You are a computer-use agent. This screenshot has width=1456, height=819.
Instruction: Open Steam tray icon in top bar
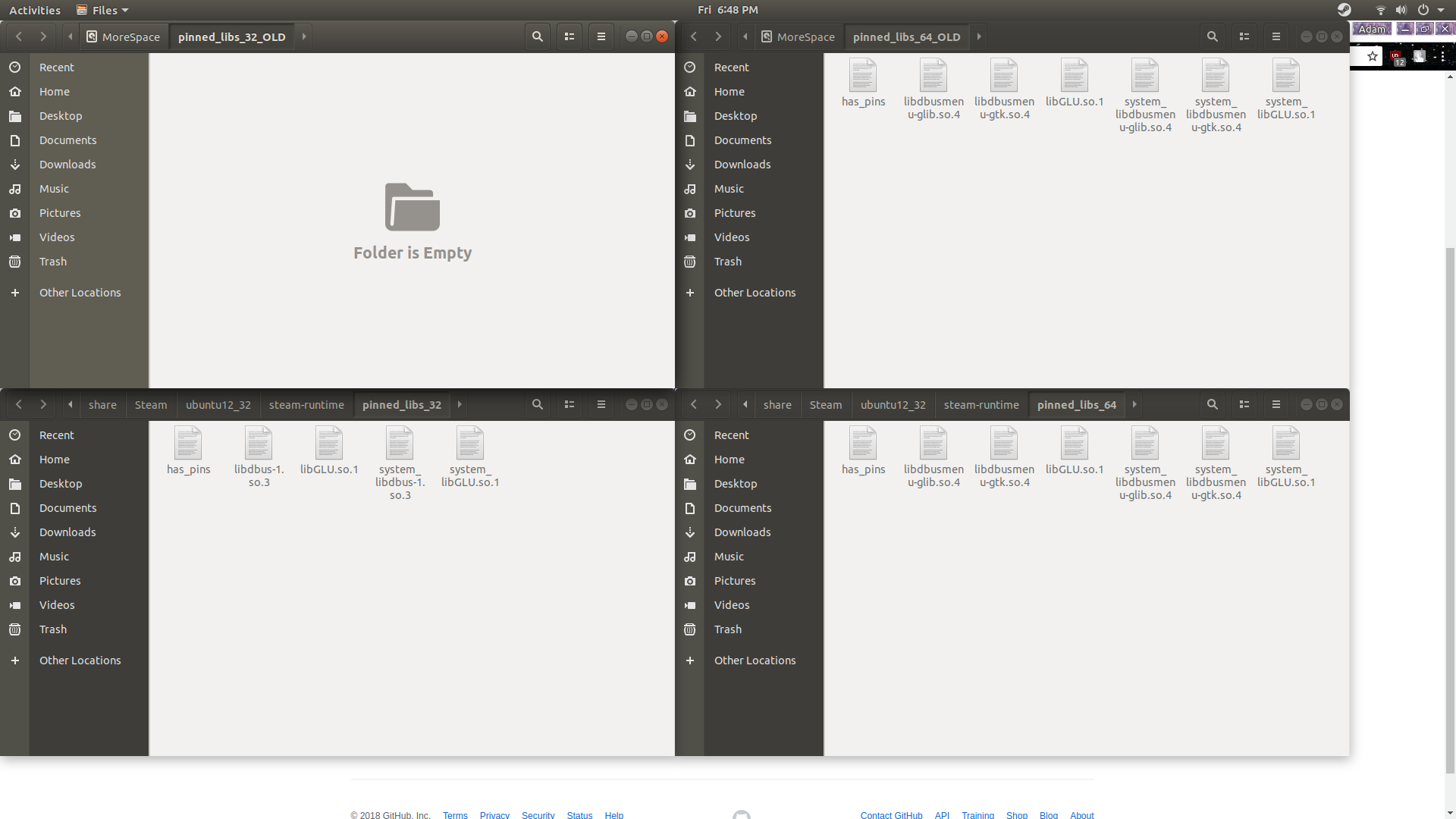point(1344,10)
